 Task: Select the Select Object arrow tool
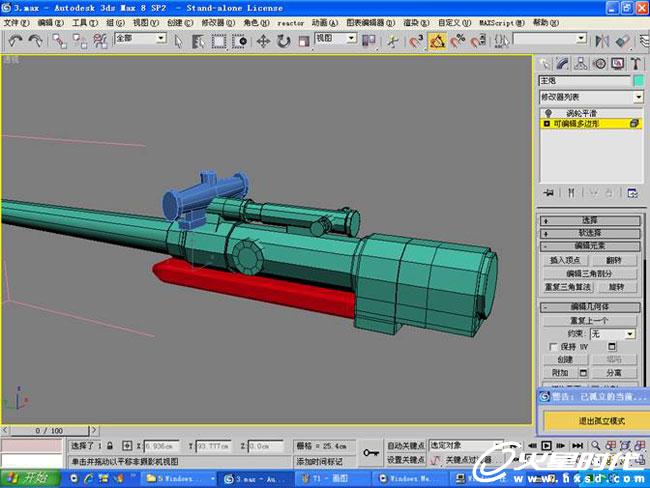178,41
